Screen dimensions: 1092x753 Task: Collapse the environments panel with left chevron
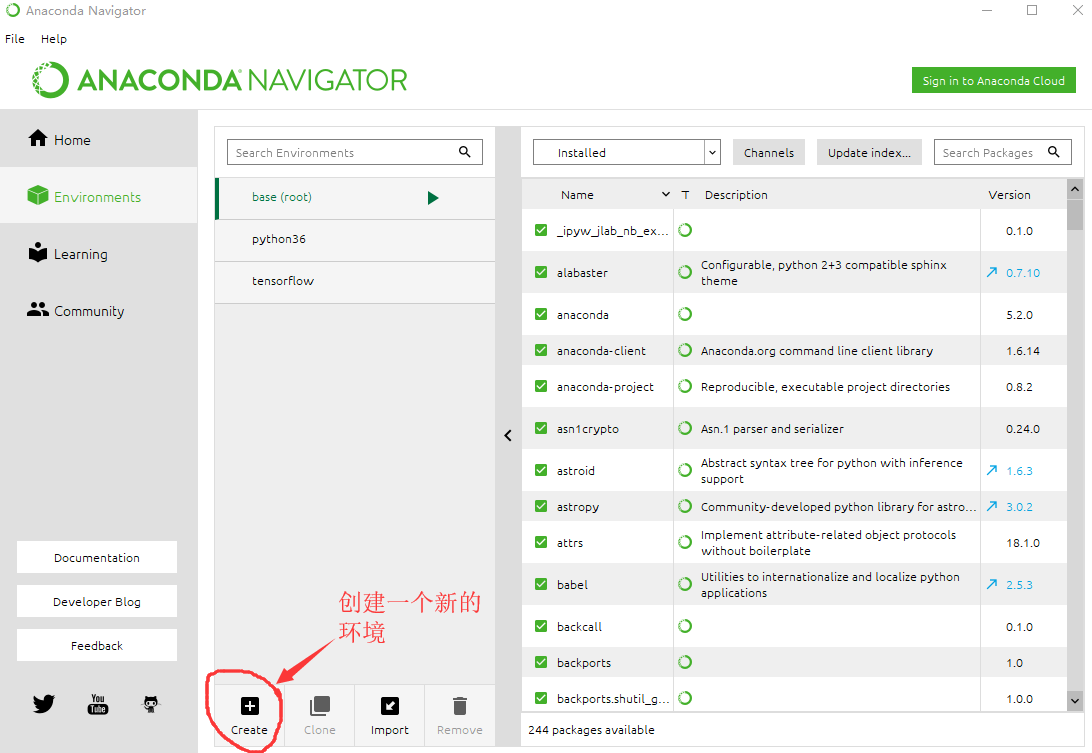coord(508,435)
